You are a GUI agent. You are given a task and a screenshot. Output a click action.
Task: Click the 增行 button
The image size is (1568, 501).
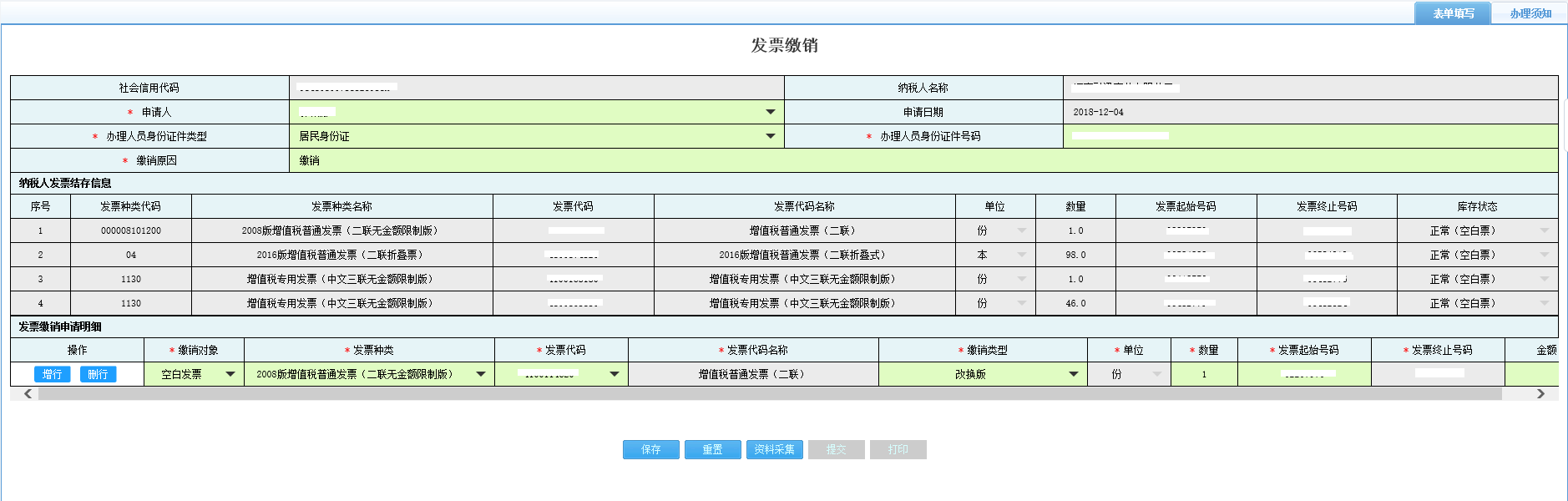[x=52, y=374]
